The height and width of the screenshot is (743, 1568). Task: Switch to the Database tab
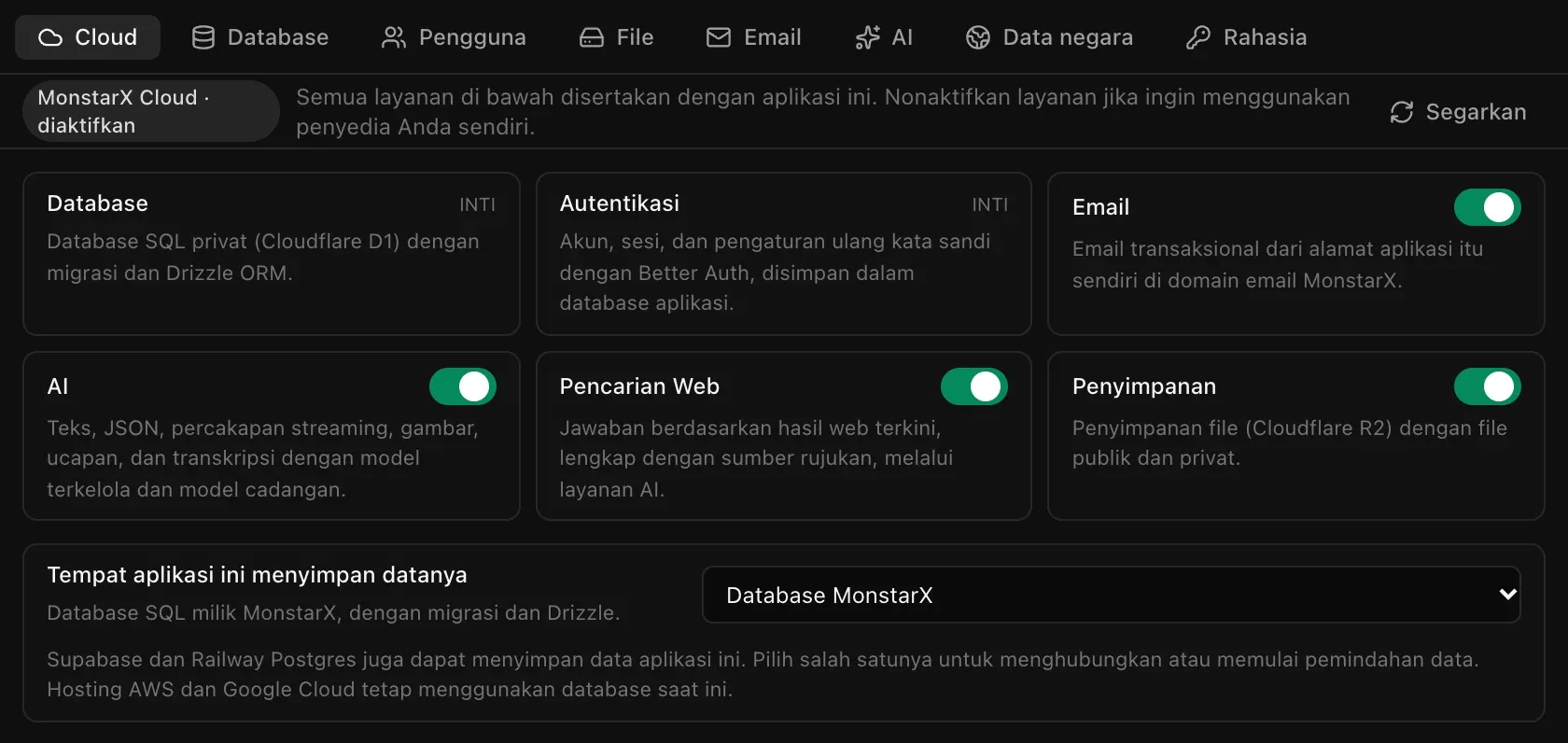click(x=260, y=37)
